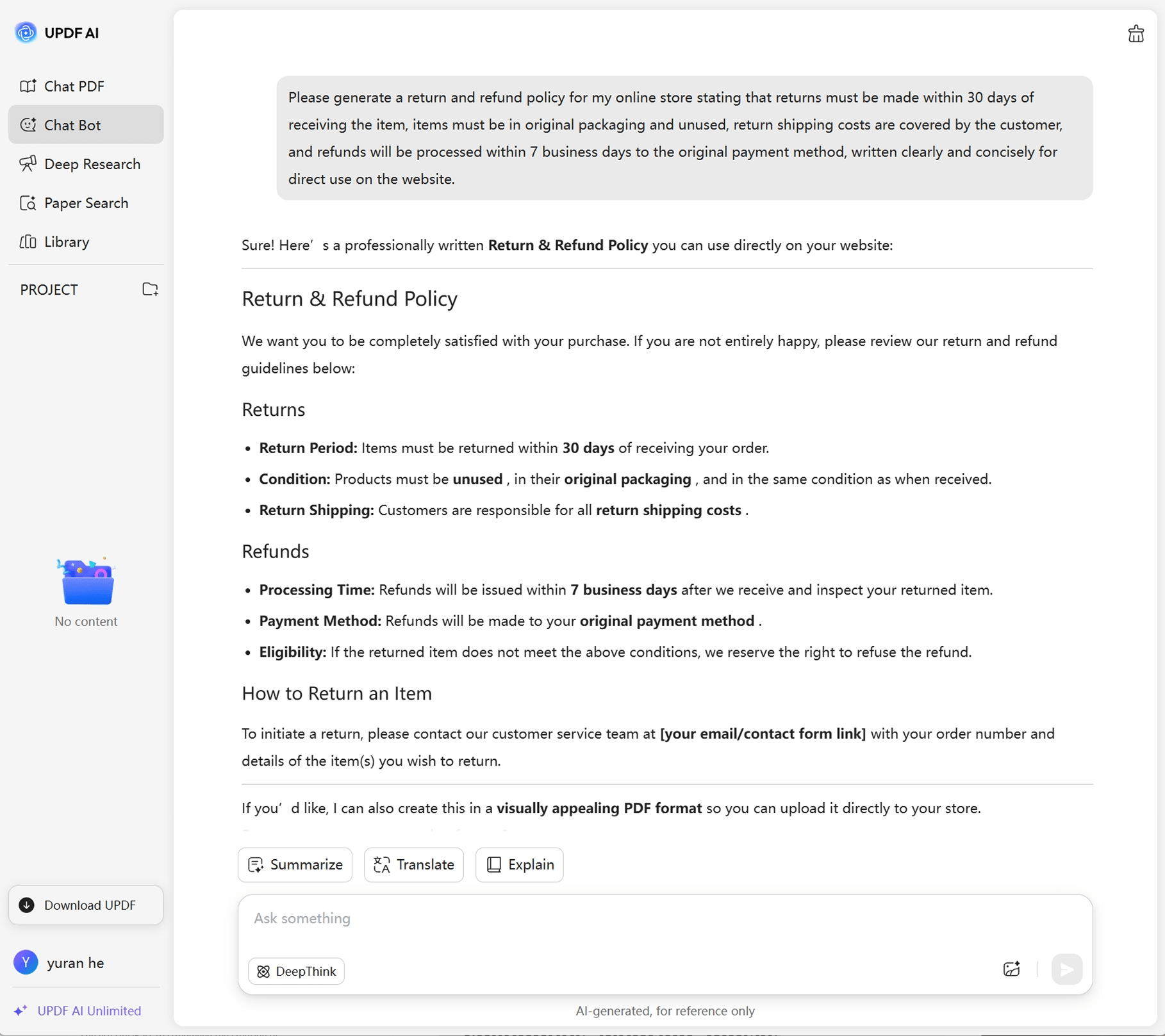Open the UPDF AI Unlimited link
The width and height of the screenshot is (1165, 1036).
point(89,1010)
